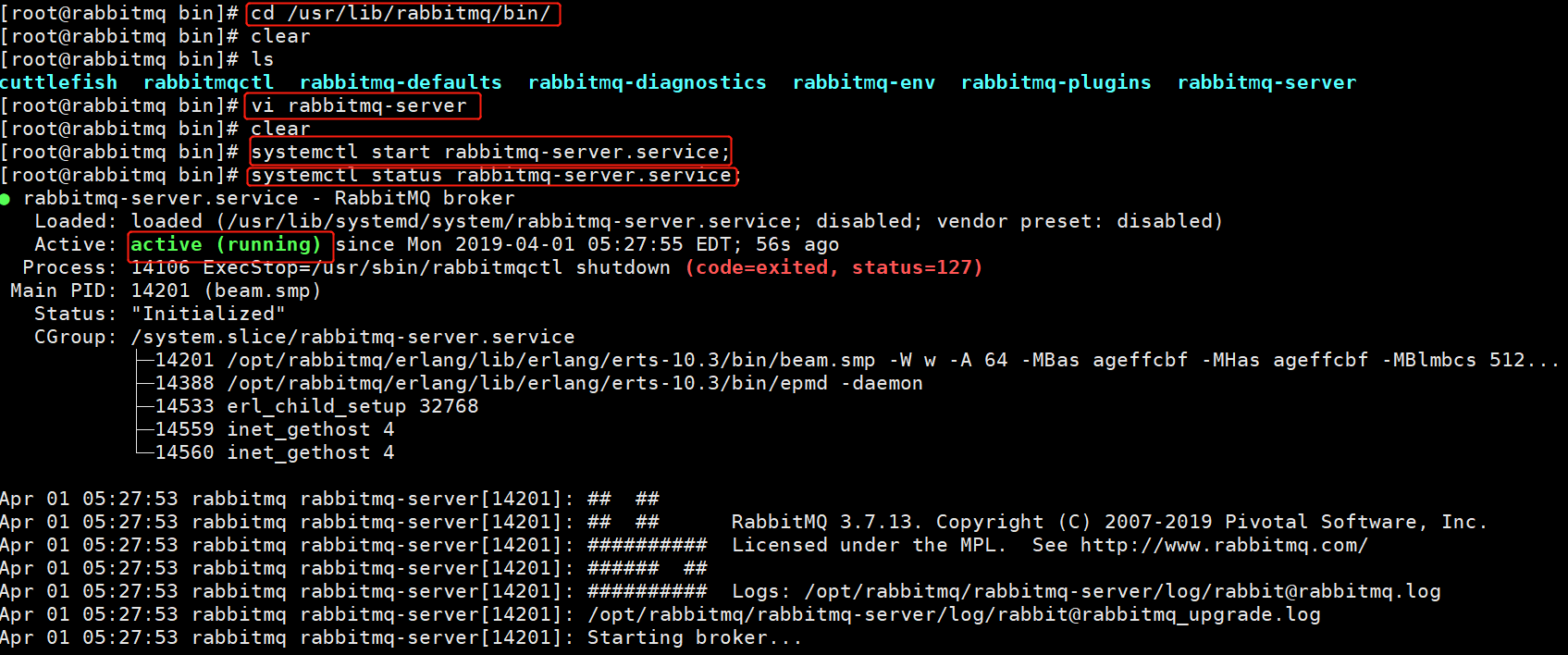Select the 'rabbitmqctl' file name in listing
Image resolution: width=1568 pixels, height=655 pixels.
point(209,82)
